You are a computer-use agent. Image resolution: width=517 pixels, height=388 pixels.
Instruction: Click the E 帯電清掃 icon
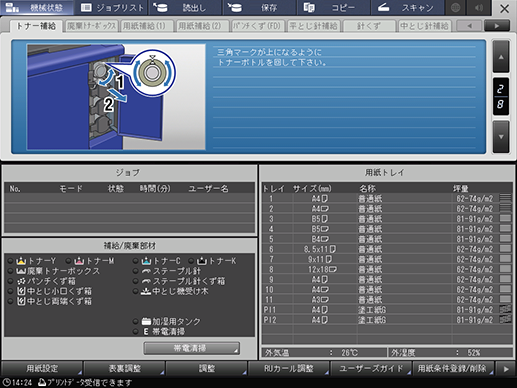coord(146,331)
